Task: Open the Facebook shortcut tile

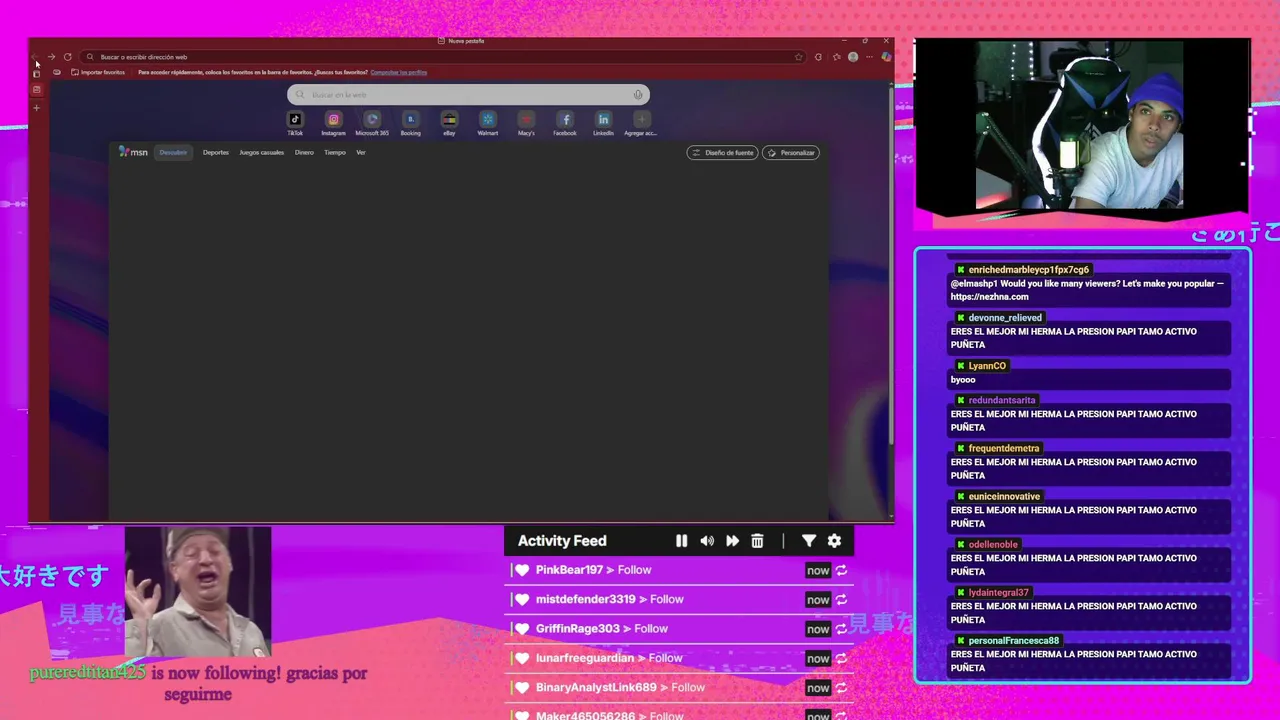Action: coord(565,123)
